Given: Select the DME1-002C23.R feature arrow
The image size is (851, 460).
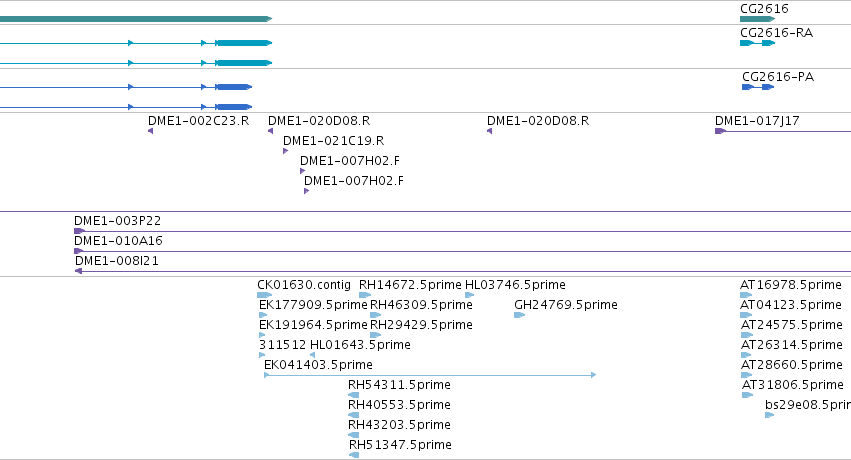Looking at the screenshot, I should point(150,131).
